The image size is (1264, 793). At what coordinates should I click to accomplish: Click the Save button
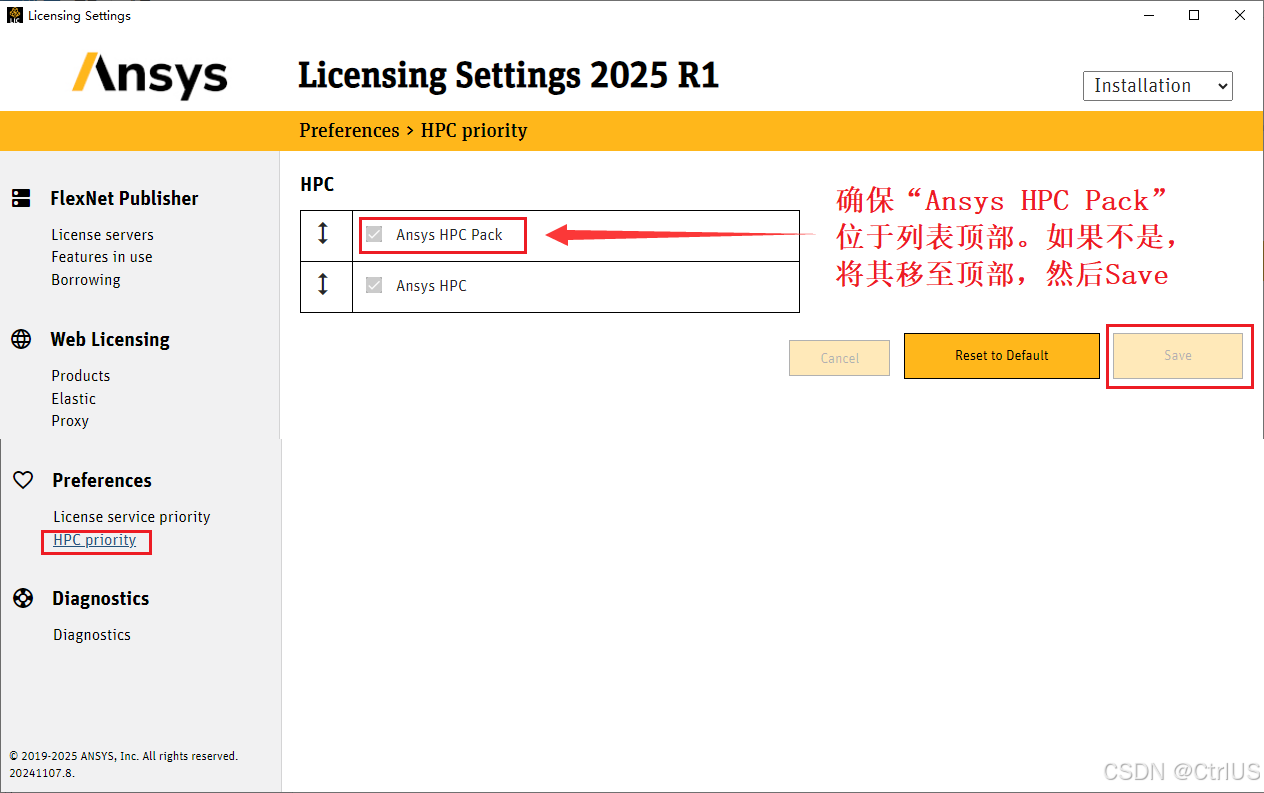tap(1178, 355)
